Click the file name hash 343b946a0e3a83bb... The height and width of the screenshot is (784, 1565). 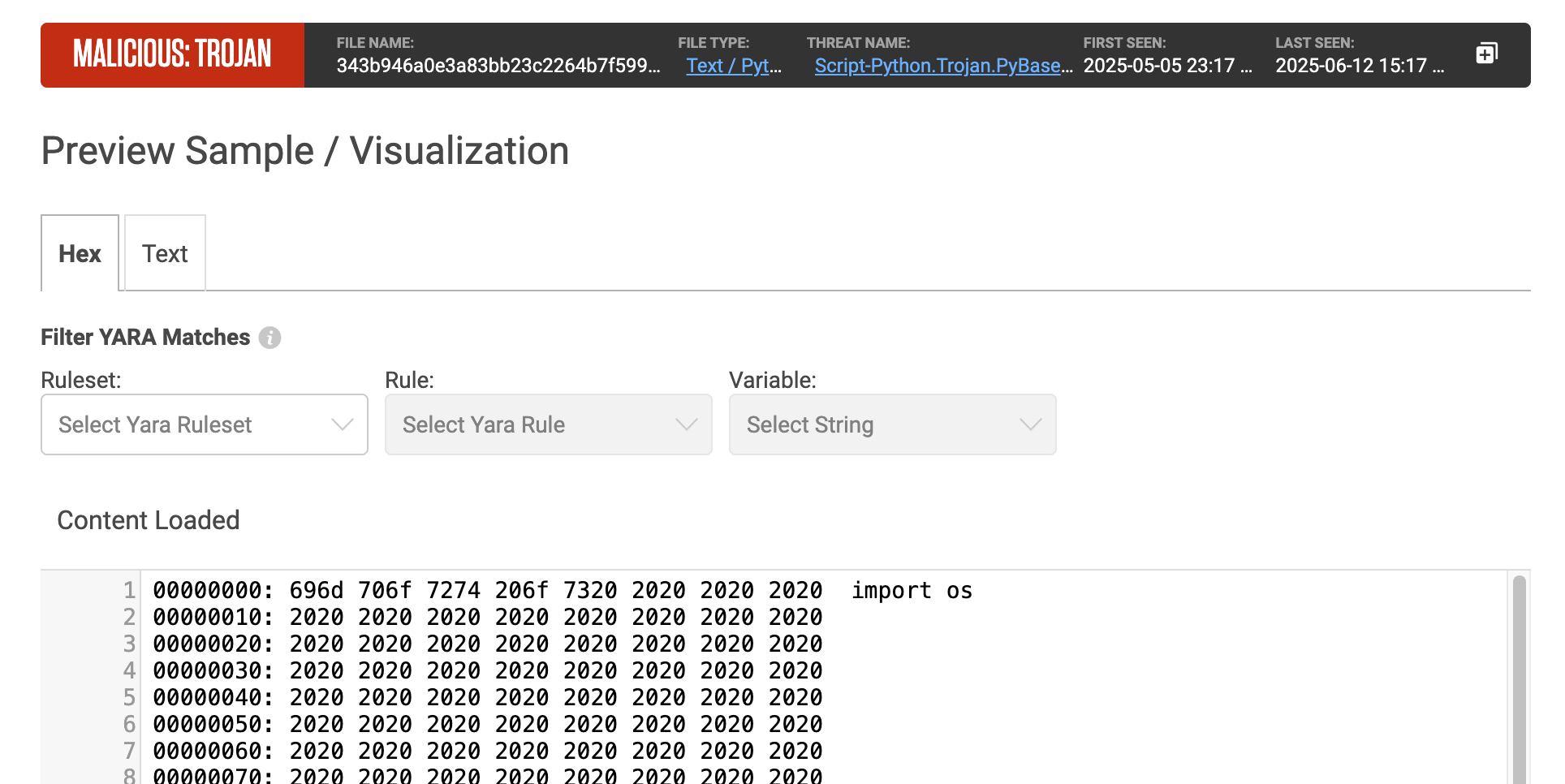pos(498,66)
